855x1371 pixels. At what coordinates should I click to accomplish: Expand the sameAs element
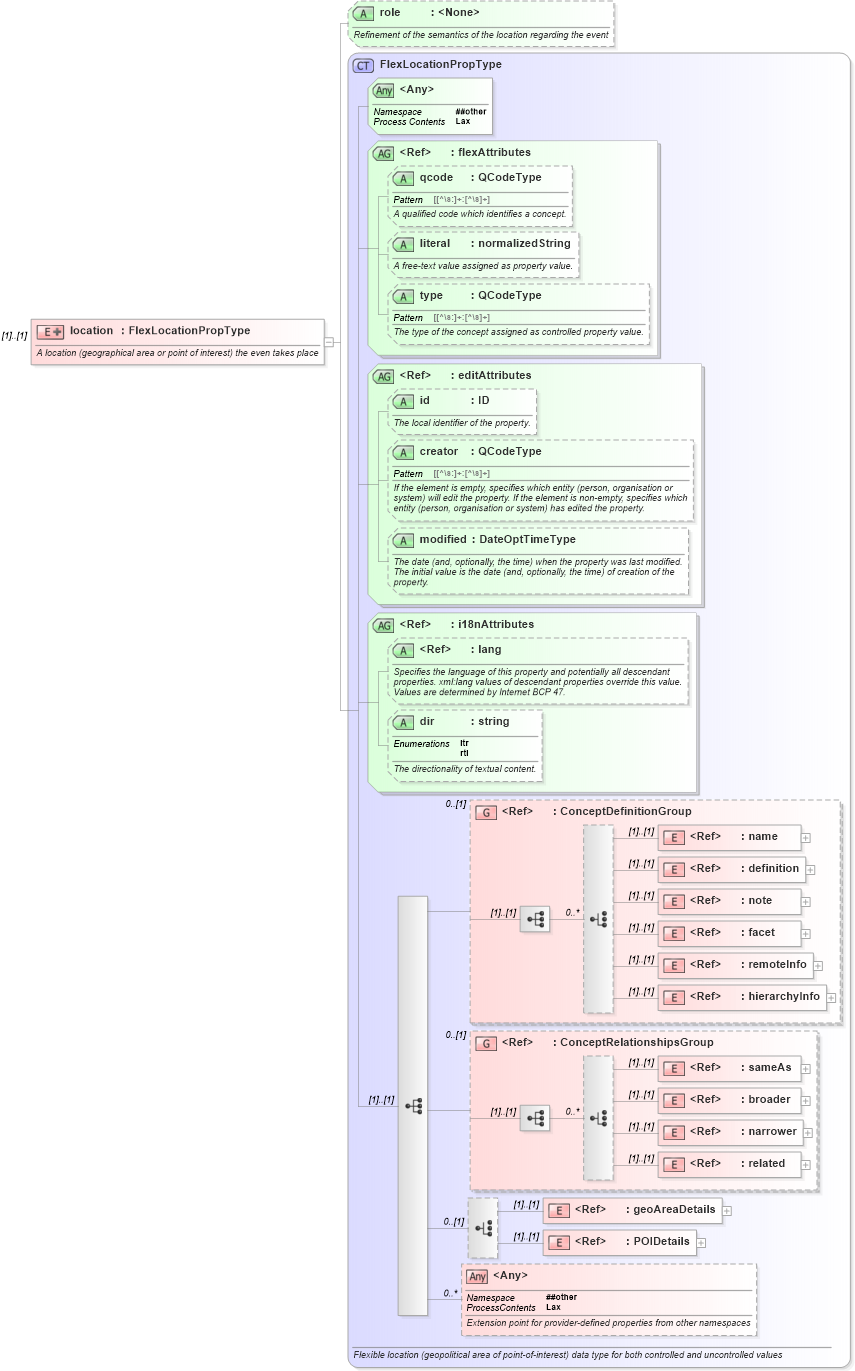(806, 1069)
